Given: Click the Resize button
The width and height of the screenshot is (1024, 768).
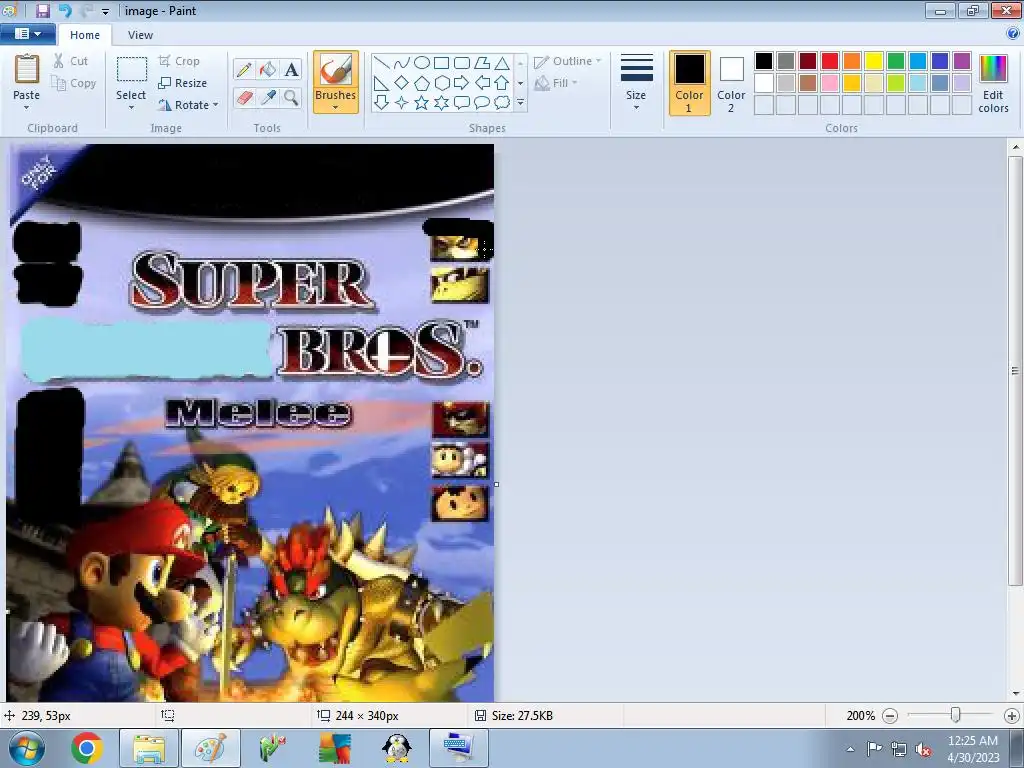Looking at the screenshot, I should point(183,83).
